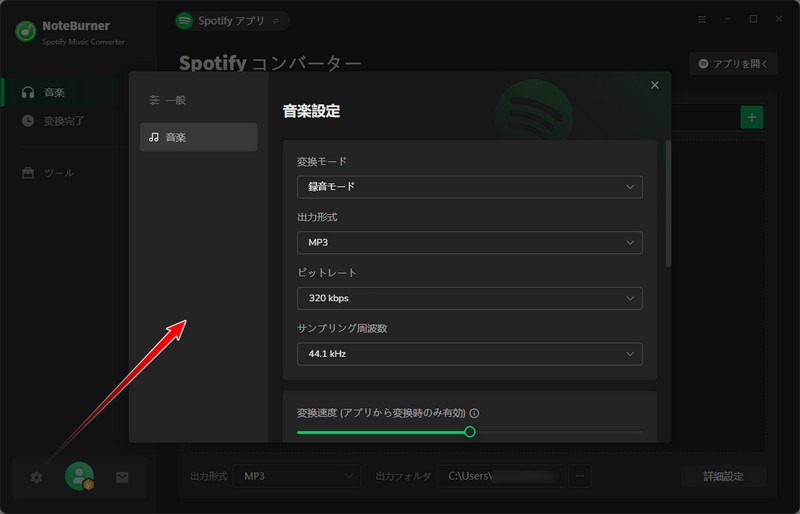Switch to 一般 settings tab

click(x=198, y=100)
